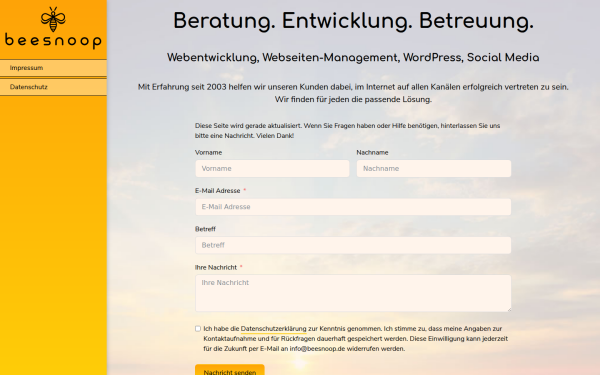
Task: Click the heading 'Beratung. Entwicklung. Betreuung.'
Action: tap(353, 21)
